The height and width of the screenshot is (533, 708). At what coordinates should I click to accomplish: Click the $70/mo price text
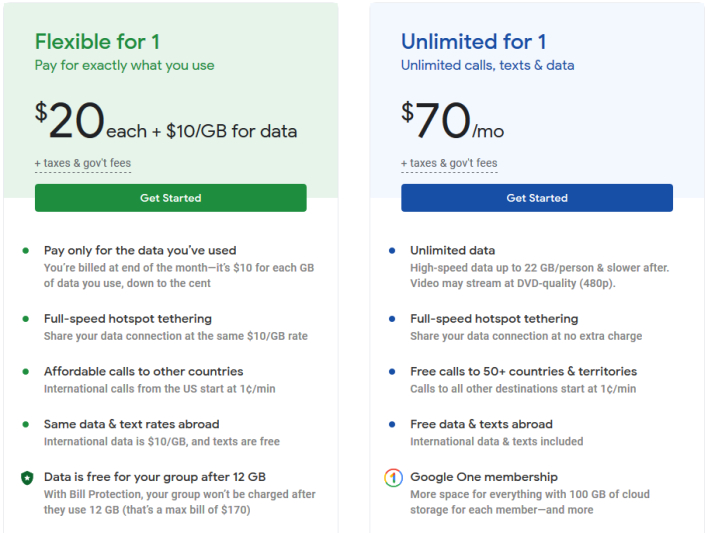click(452, 120)
